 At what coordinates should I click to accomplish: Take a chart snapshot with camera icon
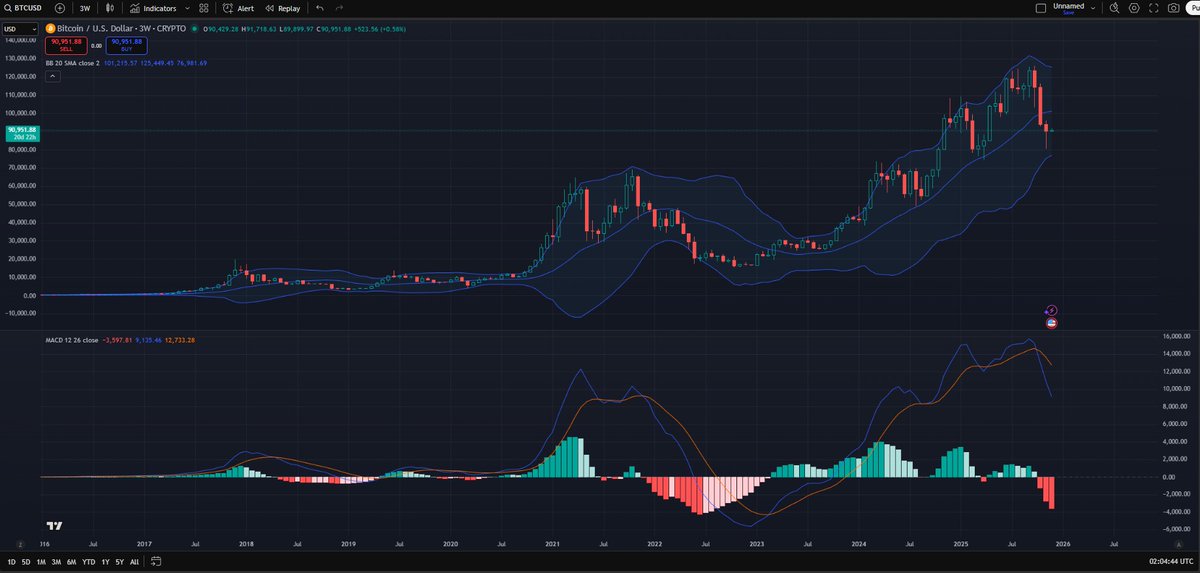pos(1173,7)
